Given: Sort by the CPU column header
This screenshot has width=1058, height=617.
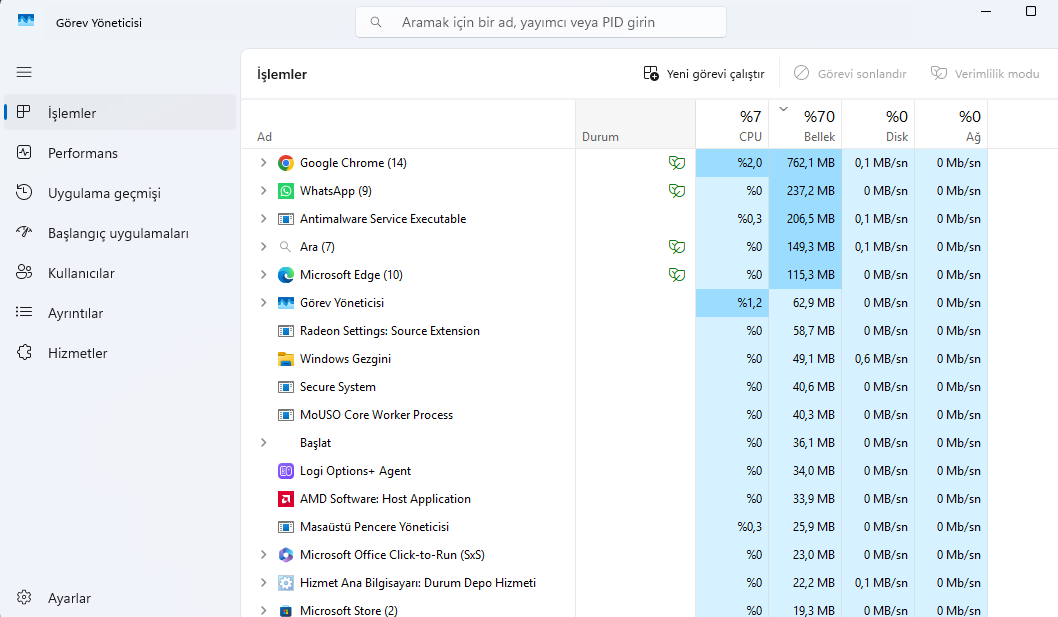Looking at the screenshot, I should [x=732, y=124].
